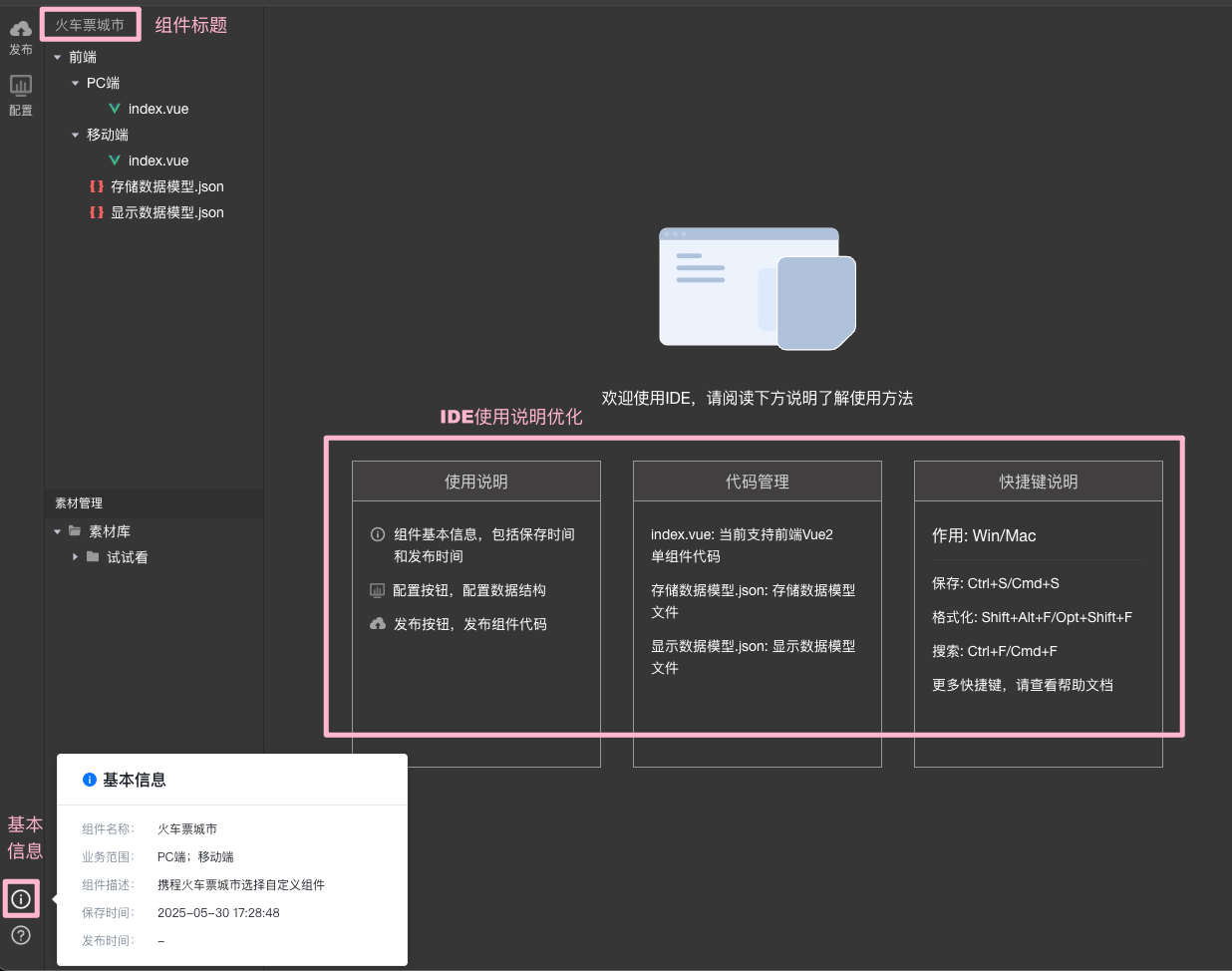
Task: Open the help question mark icon
Action: click(21, 935)
